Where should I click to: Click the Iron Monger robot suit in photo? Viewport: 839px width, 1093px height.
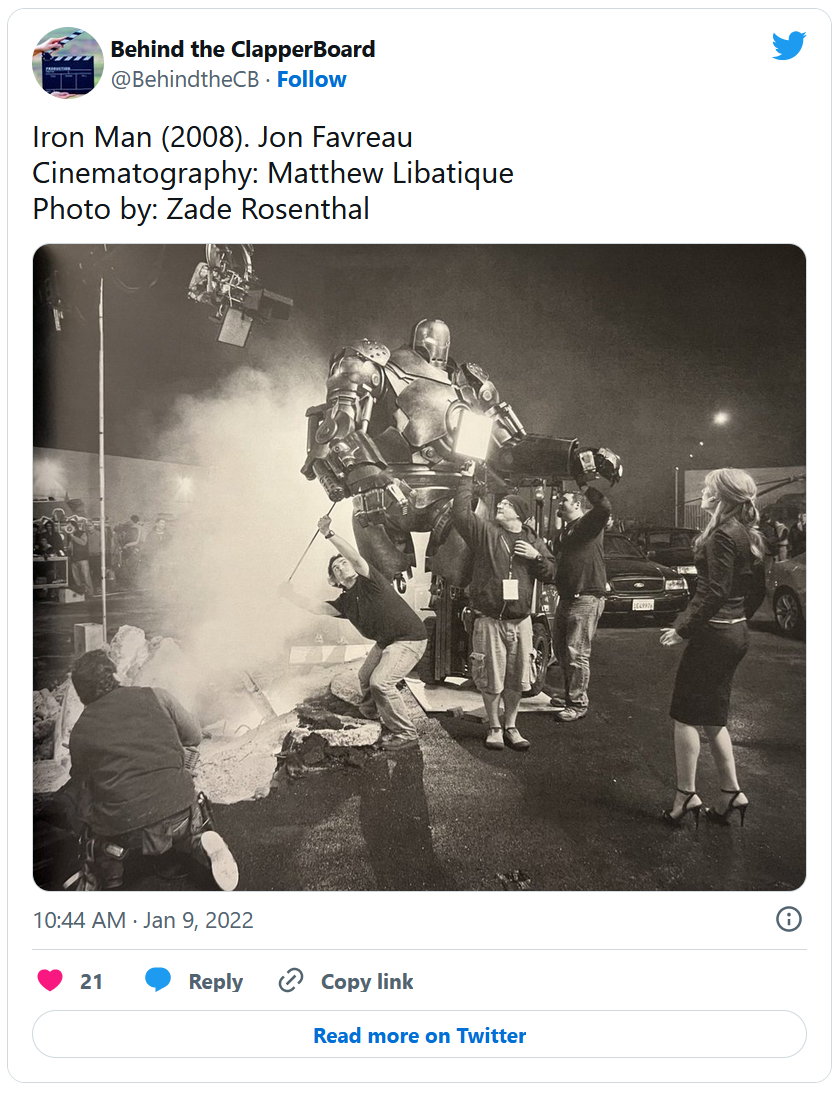(x=420, y=420)
